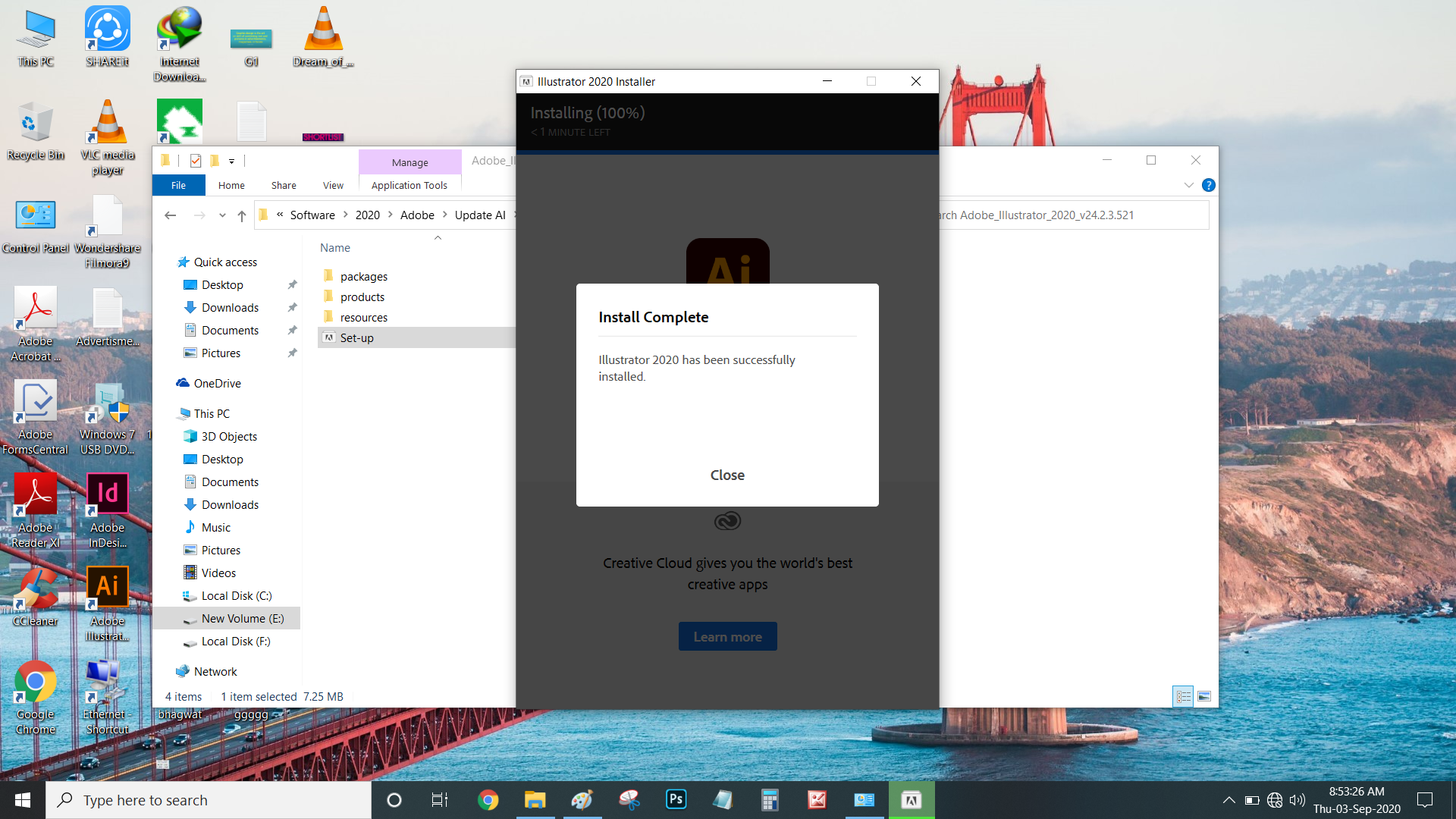The height and width of the screenshot is (819, 1456).
Task: Toggle the Desktop quick access pin
Action: pyautogui.click(x=292, y=285)
